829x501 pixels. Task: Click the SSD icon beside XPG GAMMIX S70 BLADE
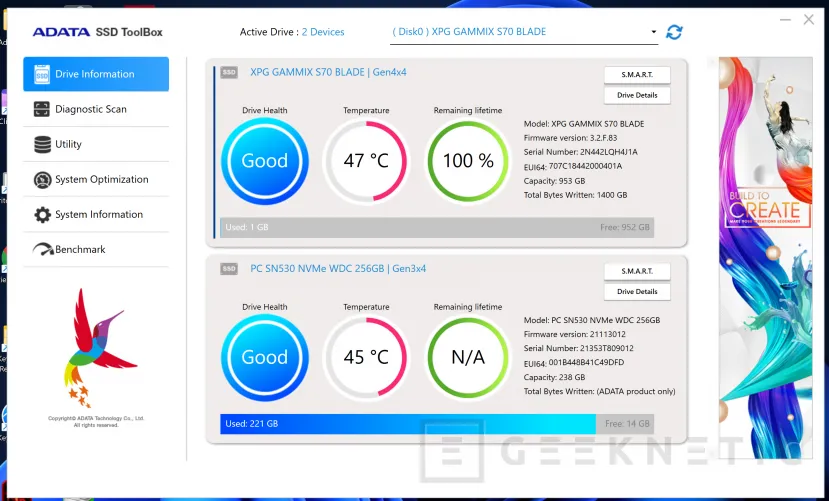229,72
